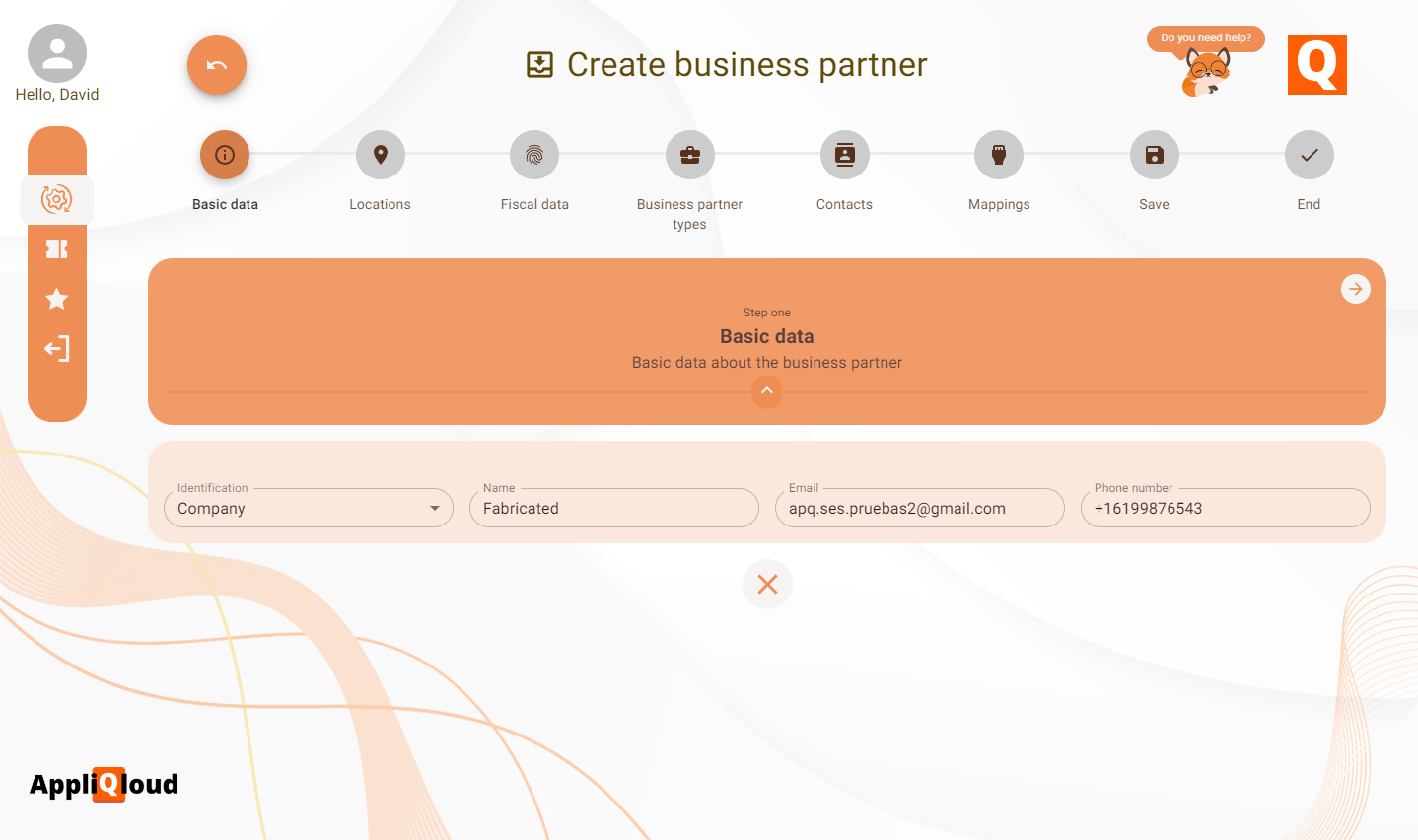Click the Save floppy disk step icon
This screenshot has width=1418, height=840.
click(1154, 155)
